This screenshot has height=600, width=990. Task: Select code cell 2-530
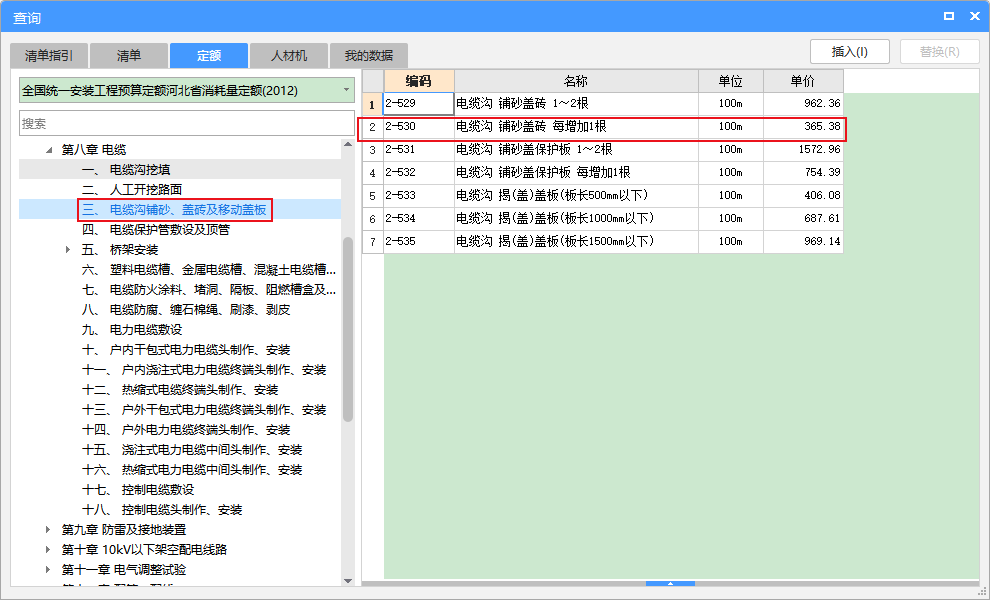(x=419, y=126)
